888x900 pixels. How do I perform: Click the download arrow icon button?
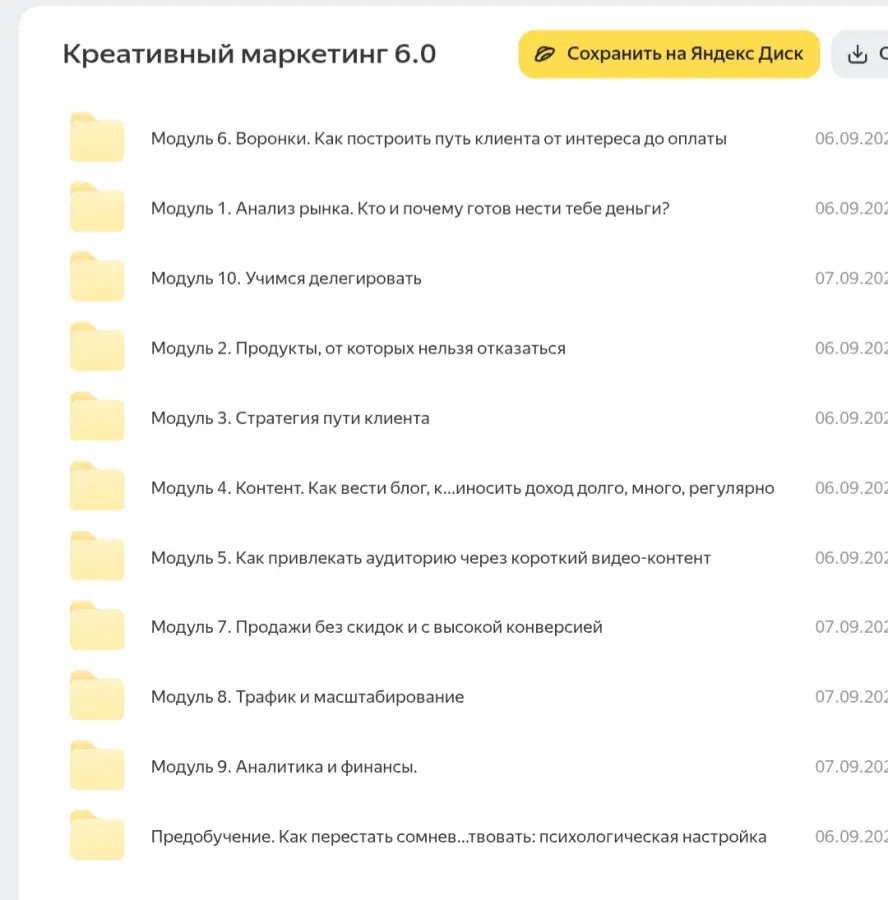859,54
